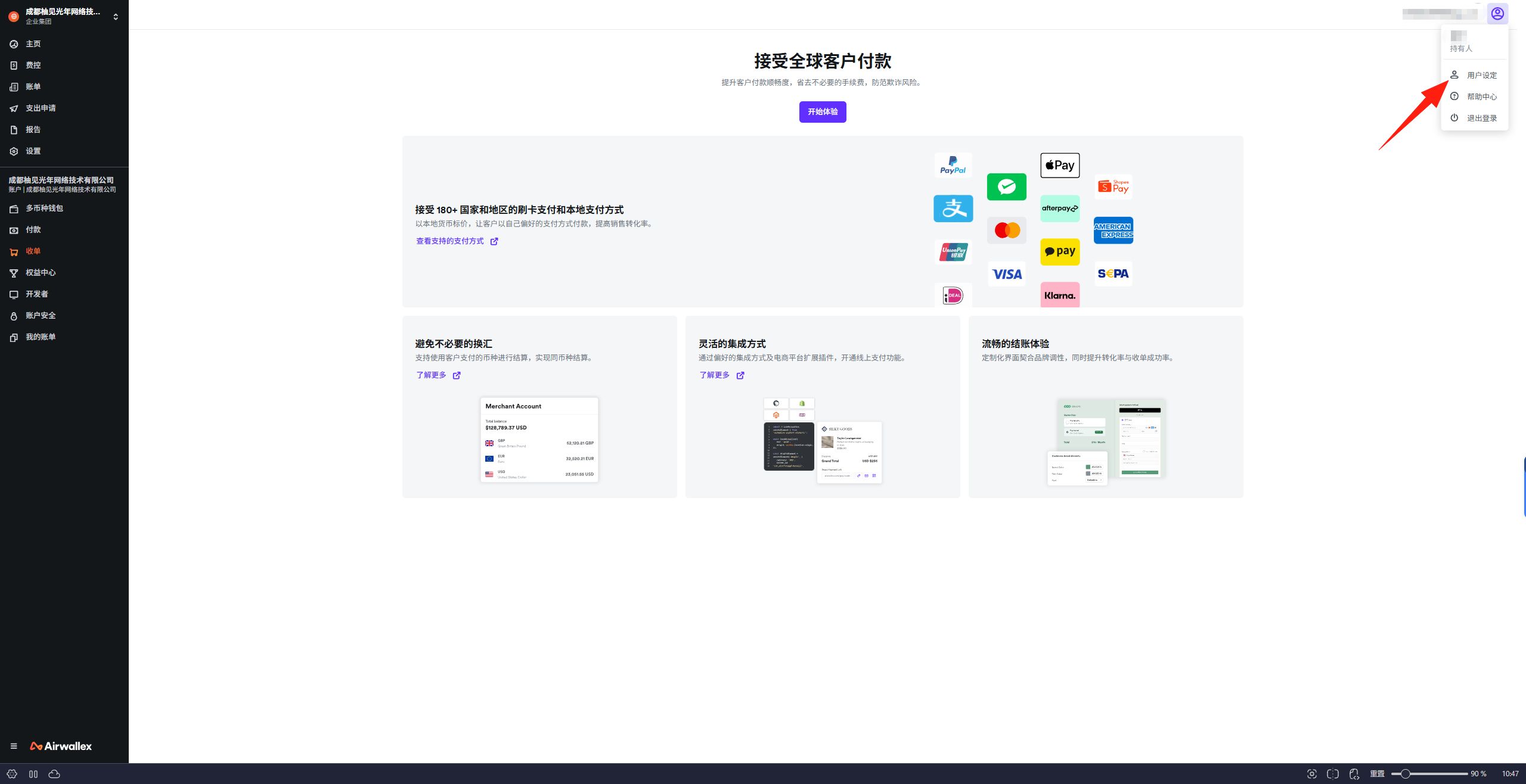Image resolution: width=1526 pixels, height=784 pixels.
Task: Click the paper plane 支出申请 icon
Action: pyautogui.click(x=14, y=108)
